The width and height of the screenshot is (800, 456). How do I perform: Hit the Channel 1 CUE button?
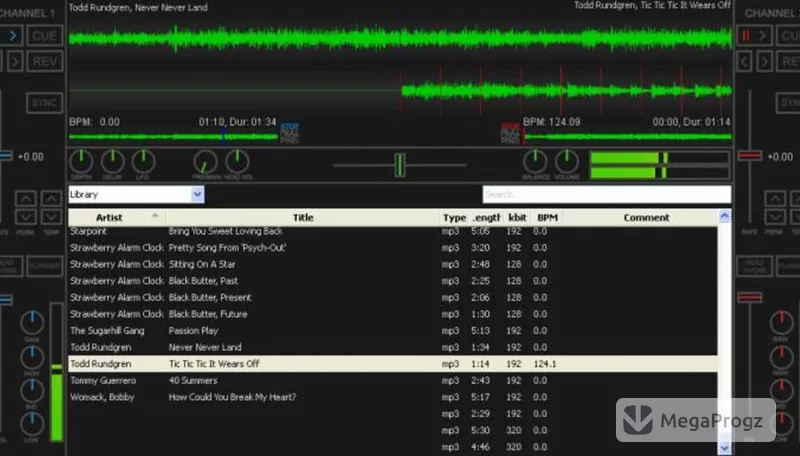point(45,36)
